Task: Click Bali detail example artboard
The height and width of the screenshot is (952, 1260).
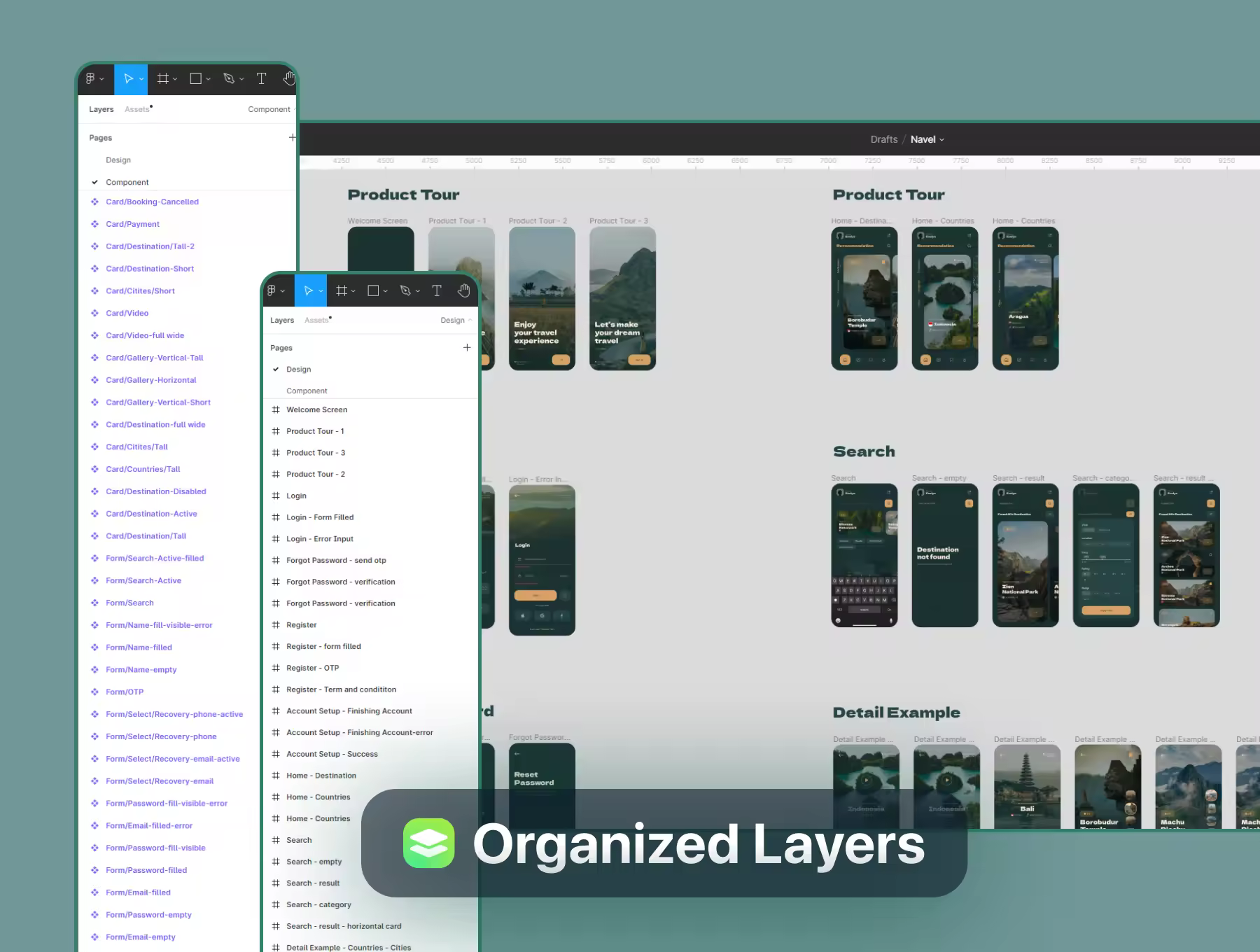Action: (x=1027, y=787)
